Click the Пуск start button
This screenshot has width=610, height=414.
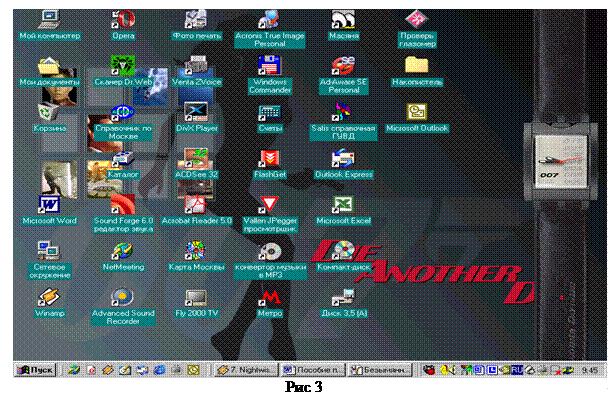(x=35, y=370)
